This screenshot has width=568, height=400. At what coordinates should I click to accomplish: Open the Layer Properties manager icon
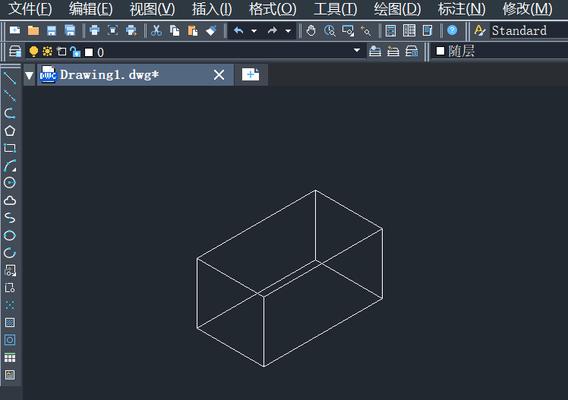click(15, 52)
